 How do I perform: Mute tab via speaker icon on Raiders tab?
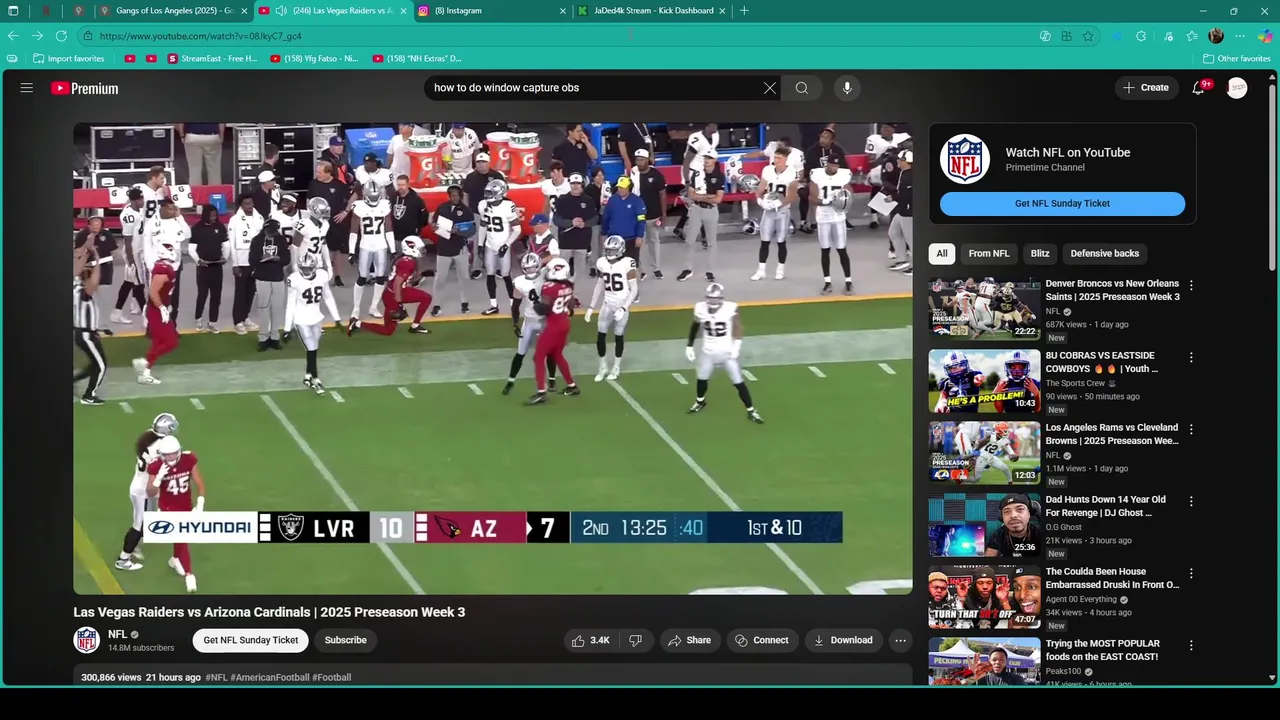coord(281,11)
